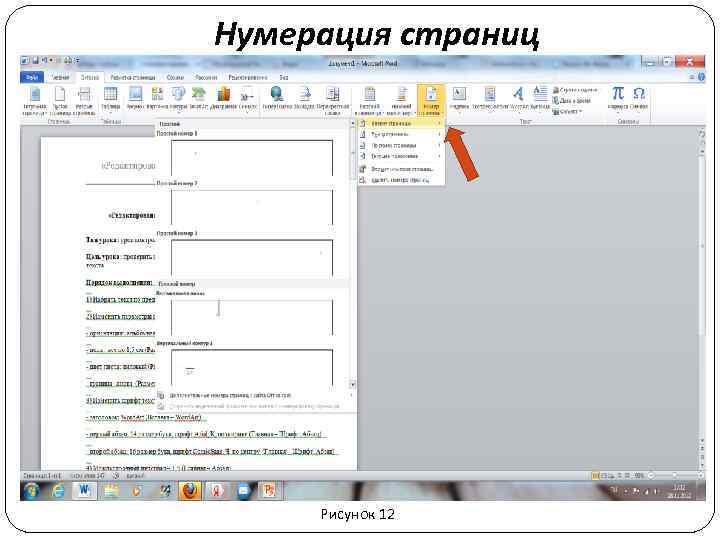This screenshot has width=720, height=540.
Task: Switch to the References ribbon tab
Action: 175,78
